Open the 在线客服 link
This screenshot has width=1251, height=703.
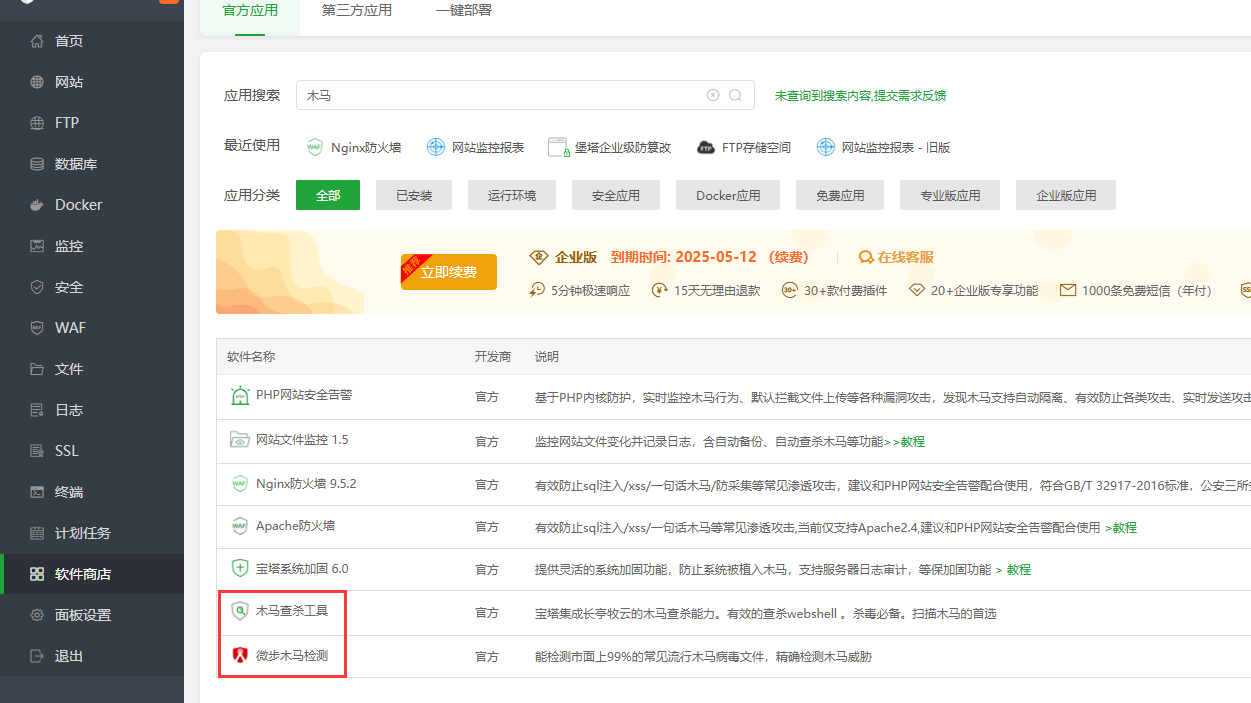[906, 257]
